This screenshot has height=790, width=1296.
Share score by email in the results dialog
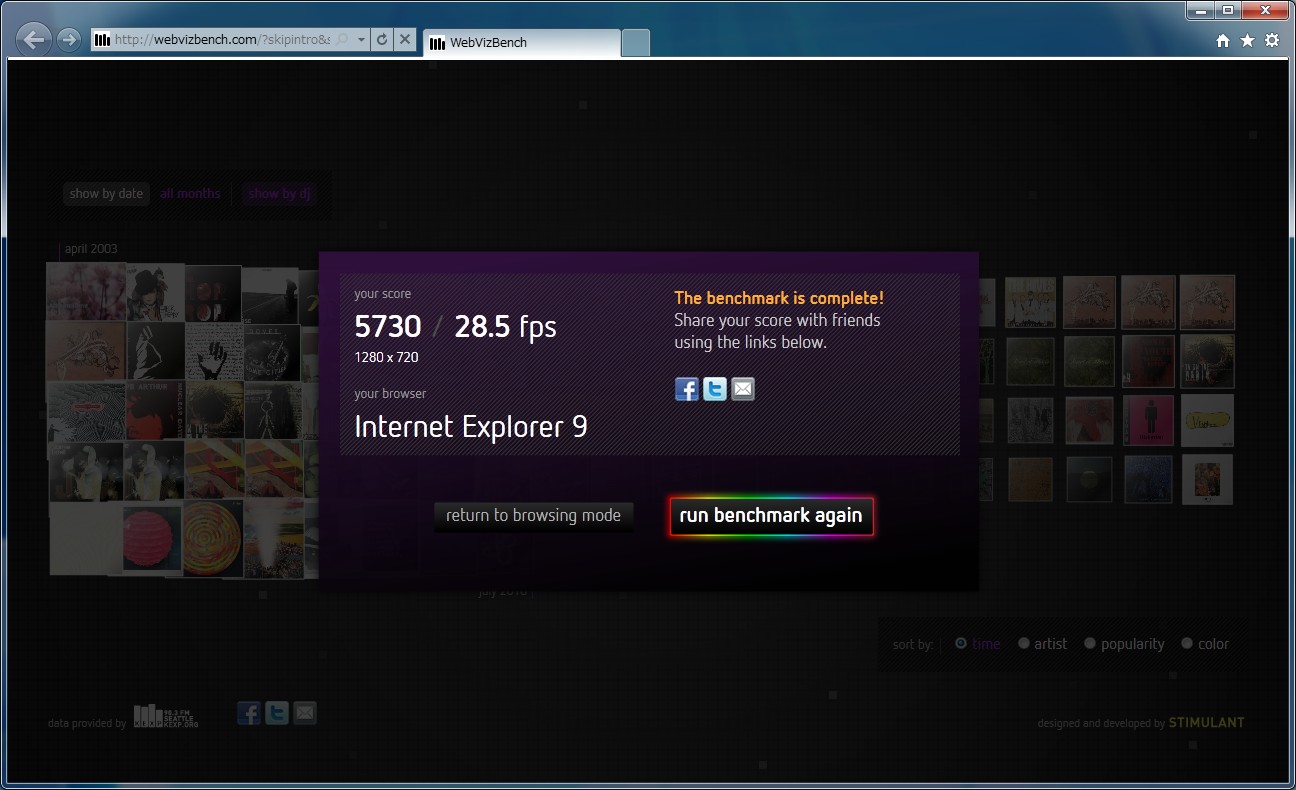click(743, 389)
